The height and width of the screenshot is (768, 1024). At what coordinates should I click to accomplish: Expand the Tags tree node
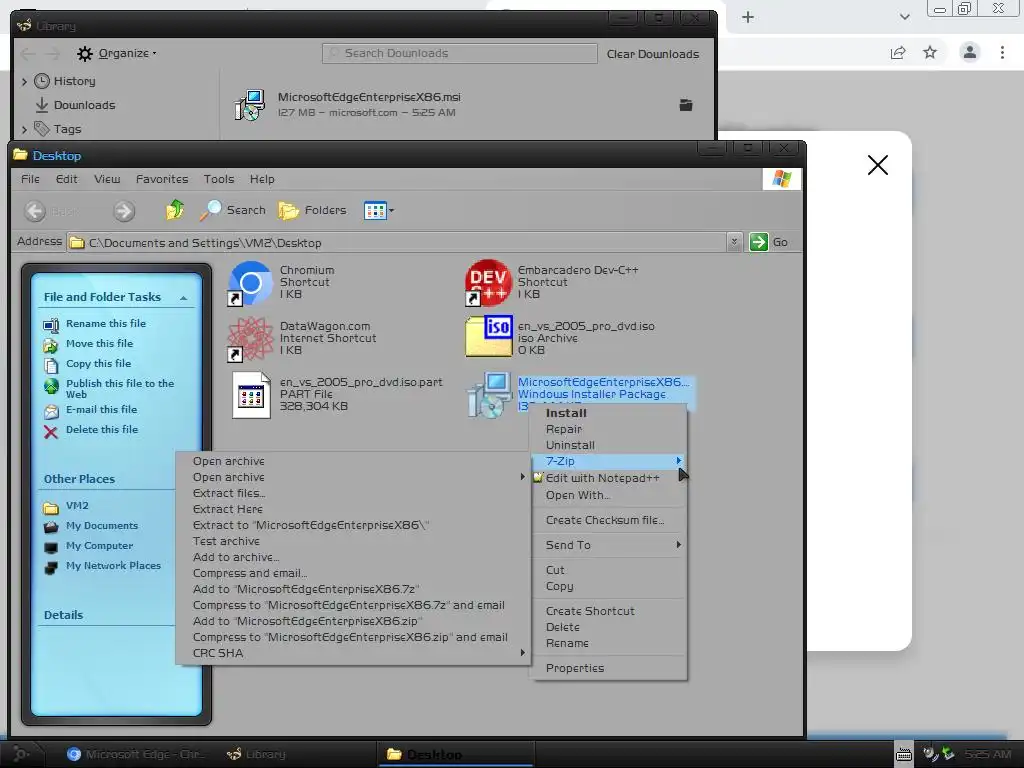[24, 129]
